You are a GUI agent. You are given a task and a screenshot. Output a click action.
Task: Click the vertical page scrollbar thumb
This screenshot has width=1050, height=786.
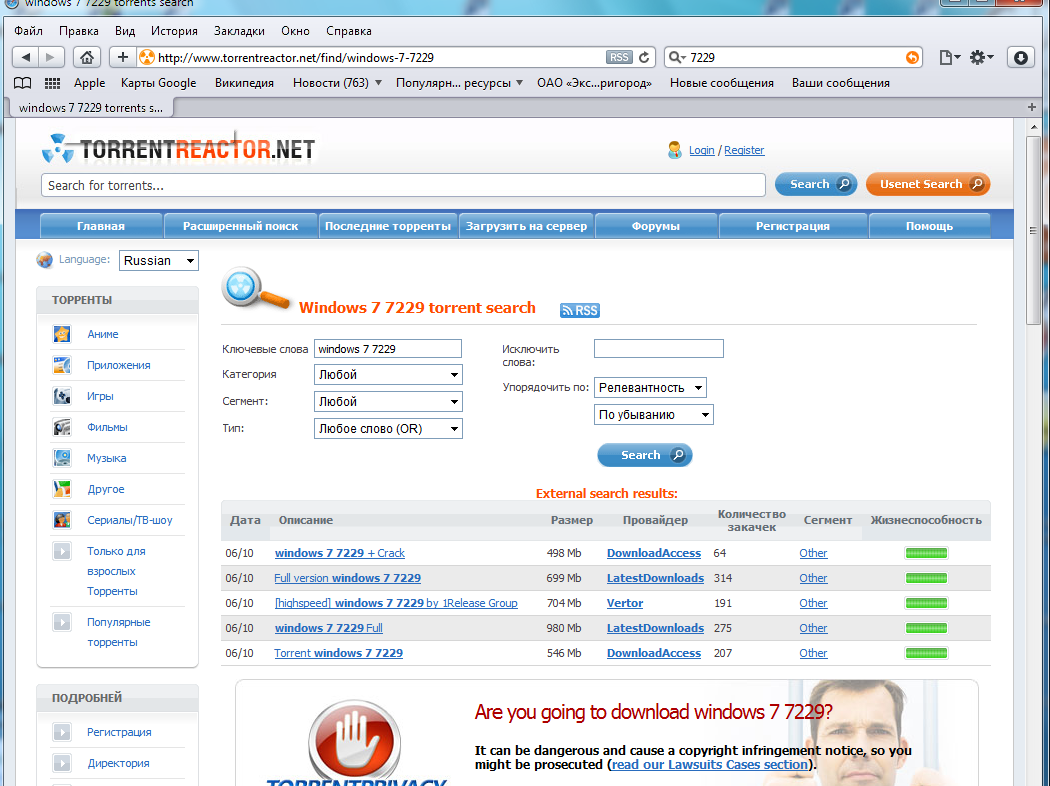tap(1033, 231)
